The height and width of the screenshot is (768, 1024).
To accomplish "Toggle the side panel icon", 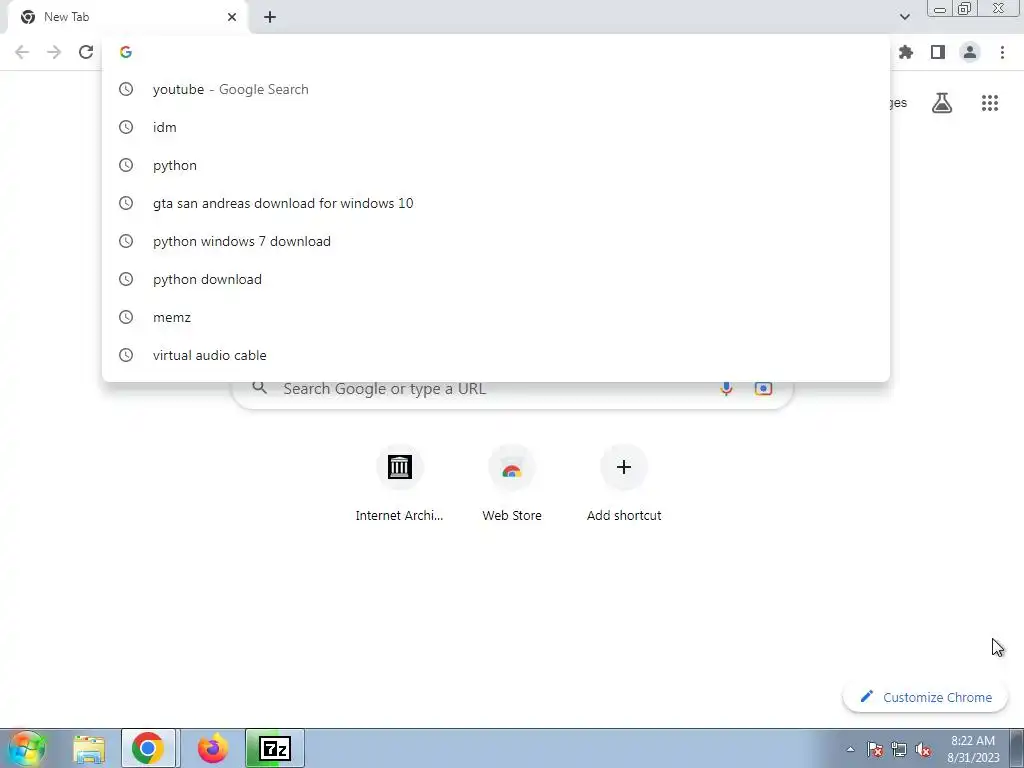I will click(x=938, y=52).
